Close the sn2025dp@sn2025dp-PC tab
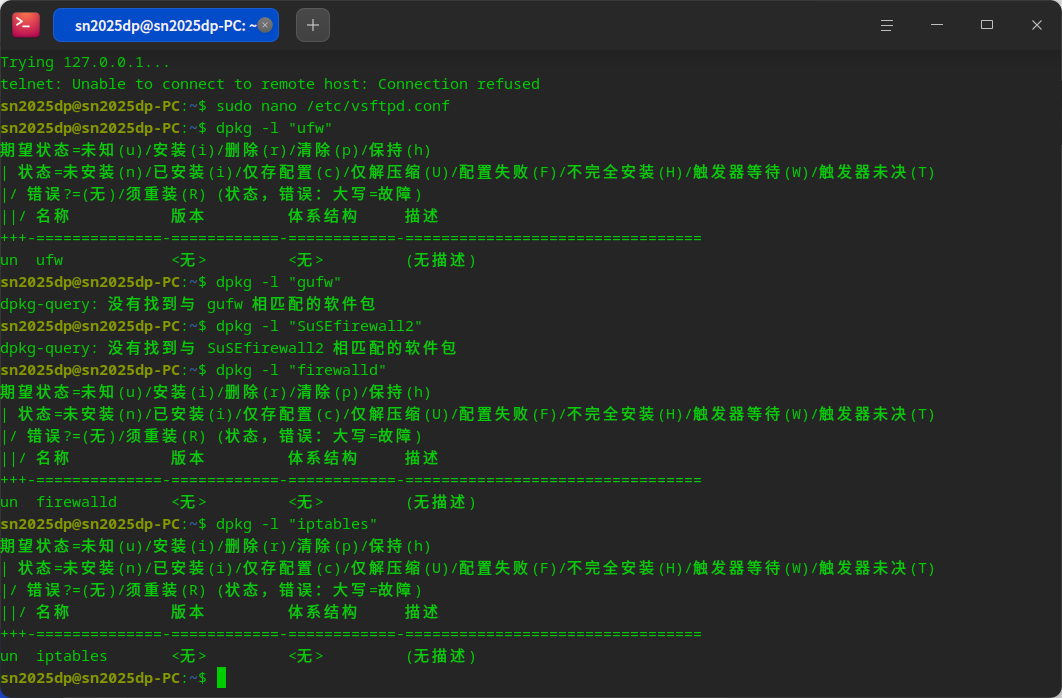Viewport: 1062px width, 698px height. tap(266, 25)
